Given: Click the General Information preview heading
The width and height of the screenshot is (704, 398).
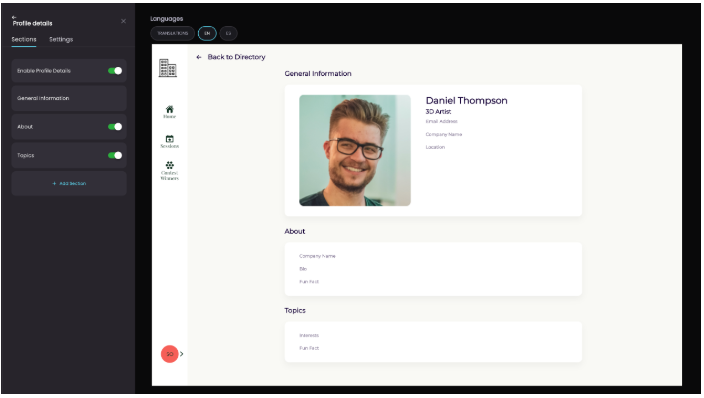Looking at the screenshot, I should point(318,74).
